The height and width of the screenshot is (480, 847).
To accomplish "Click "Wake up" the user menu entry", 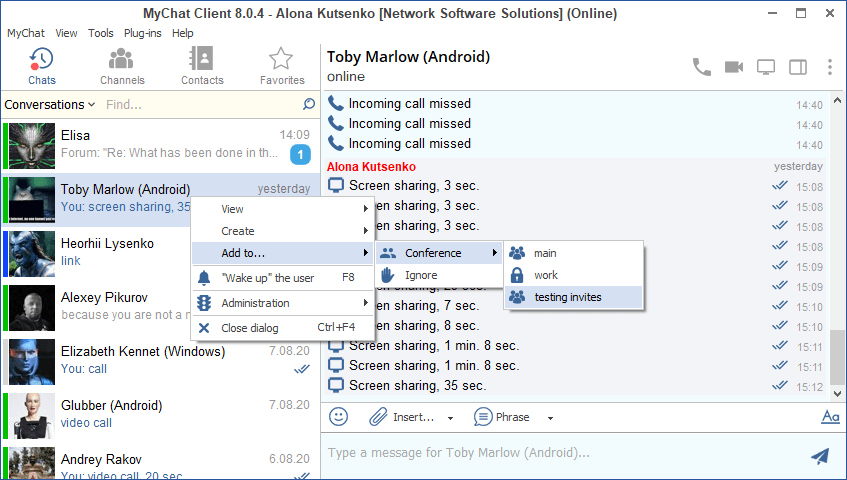I will pos(267,278).
